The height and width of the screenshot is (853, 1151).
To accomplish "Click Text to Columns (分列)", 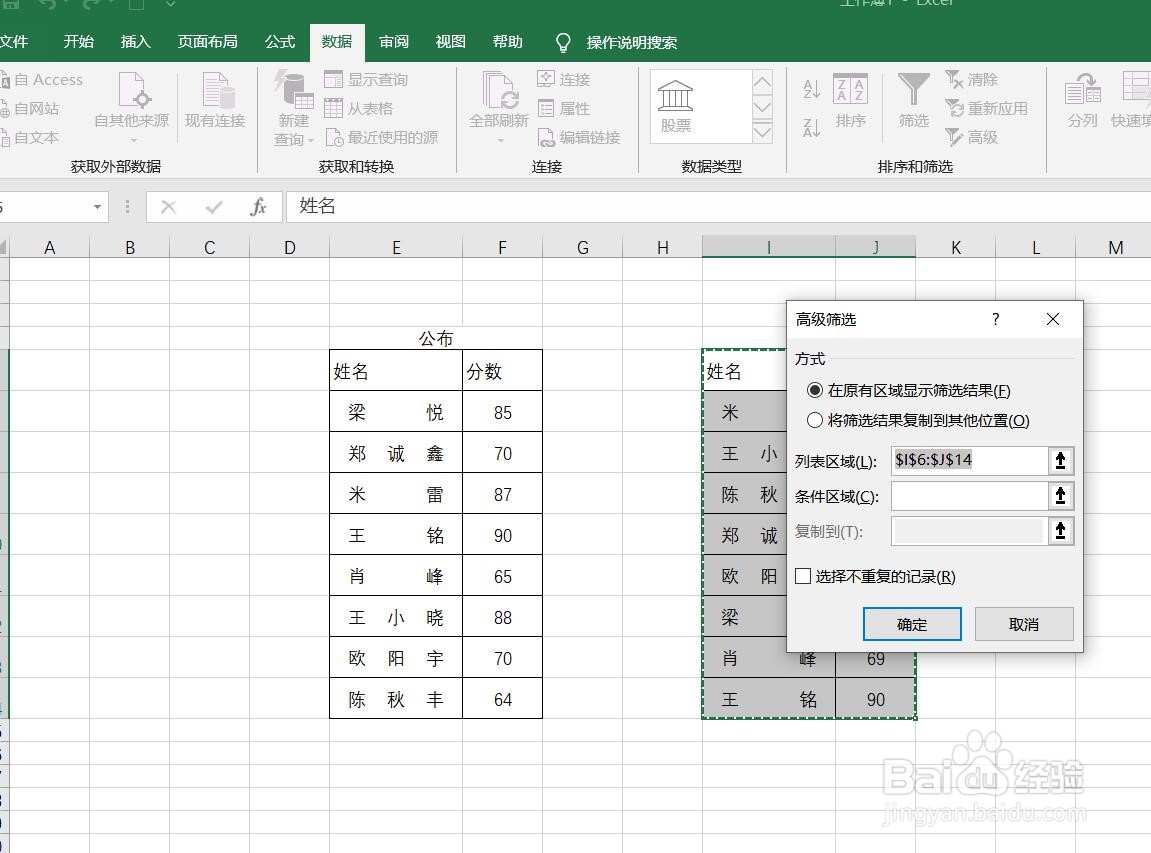I will tap(1083, 101).
